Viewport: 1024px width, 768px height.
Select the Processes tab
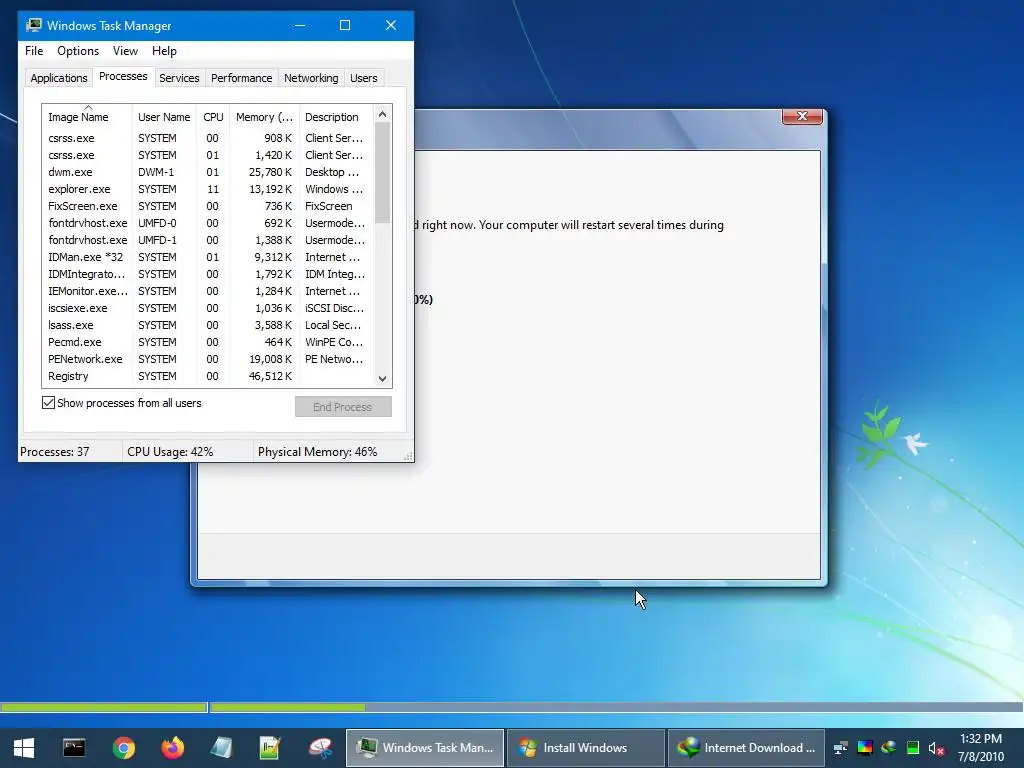click(x=123, y=76)
